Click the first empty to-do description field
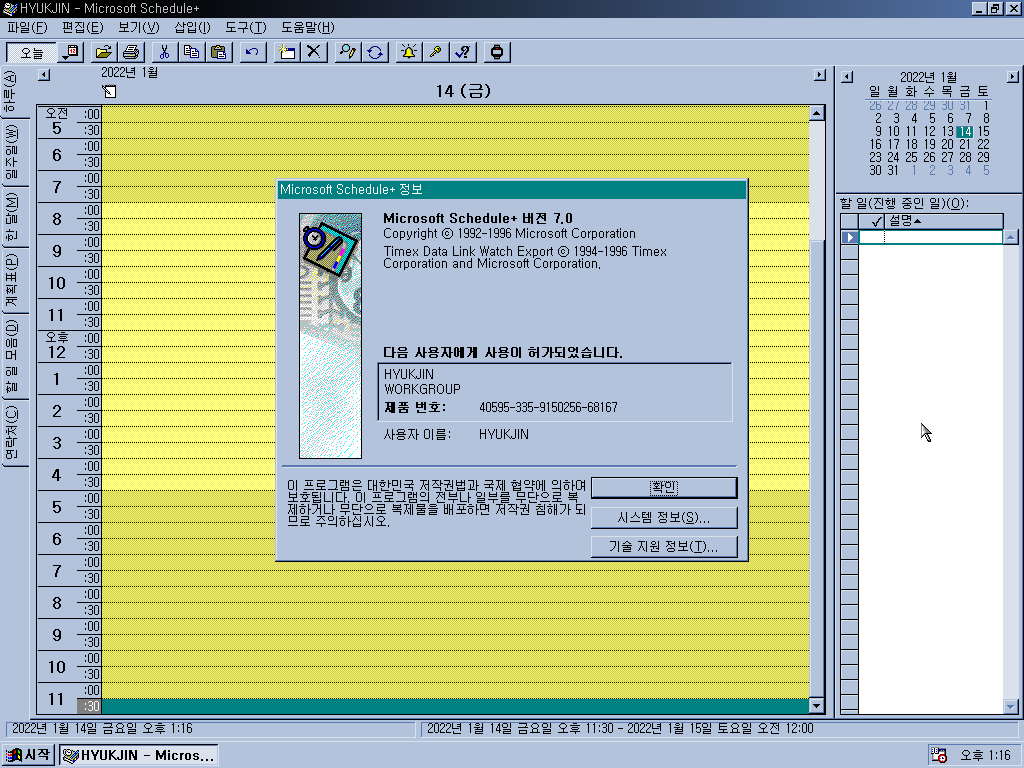 pyautogui.click(x=944, y=237)
